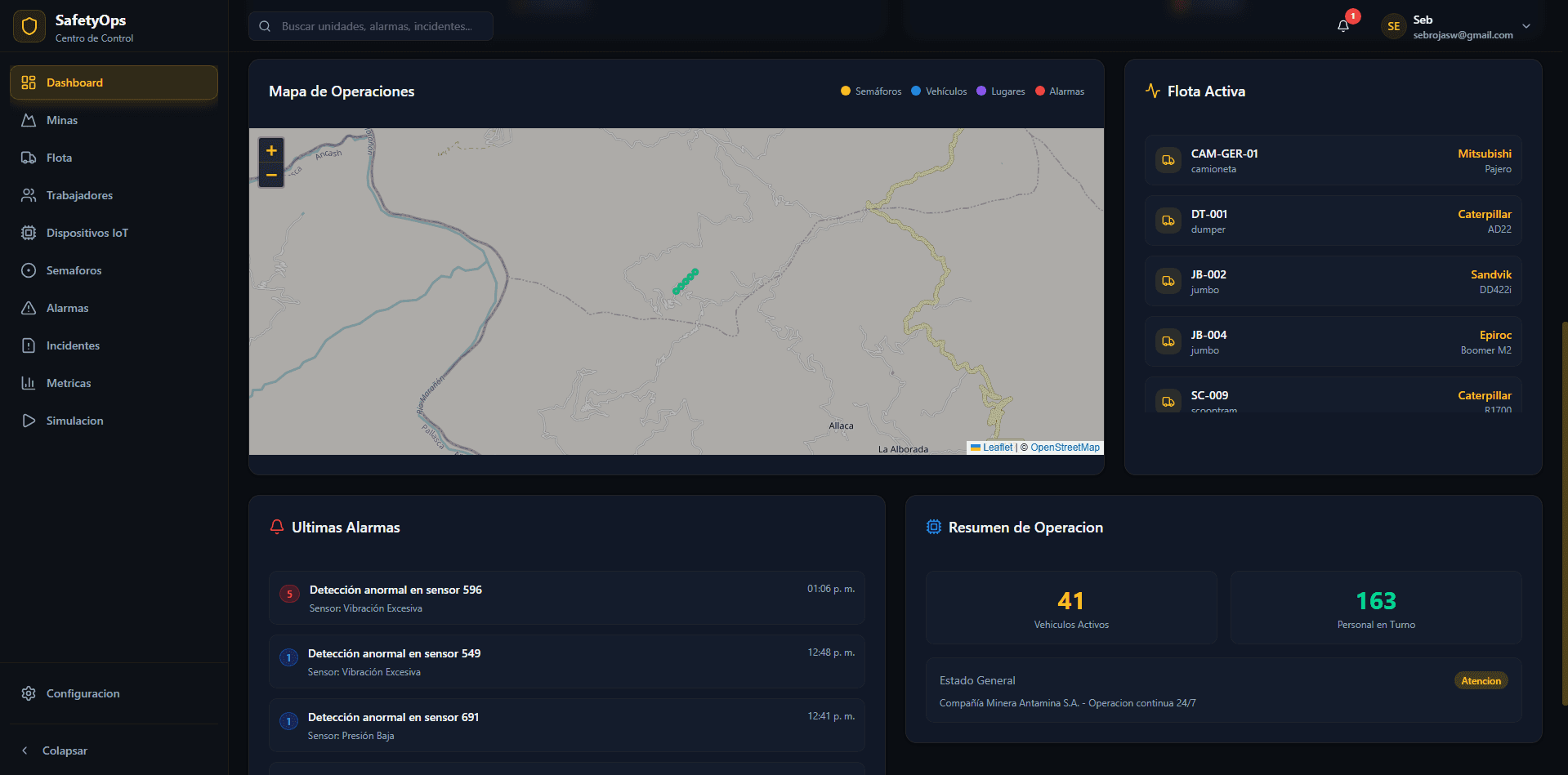Open the Semaforos section
Viewport: 1568px width, 775px height.
pyautogui.click(x=74, y=270)
